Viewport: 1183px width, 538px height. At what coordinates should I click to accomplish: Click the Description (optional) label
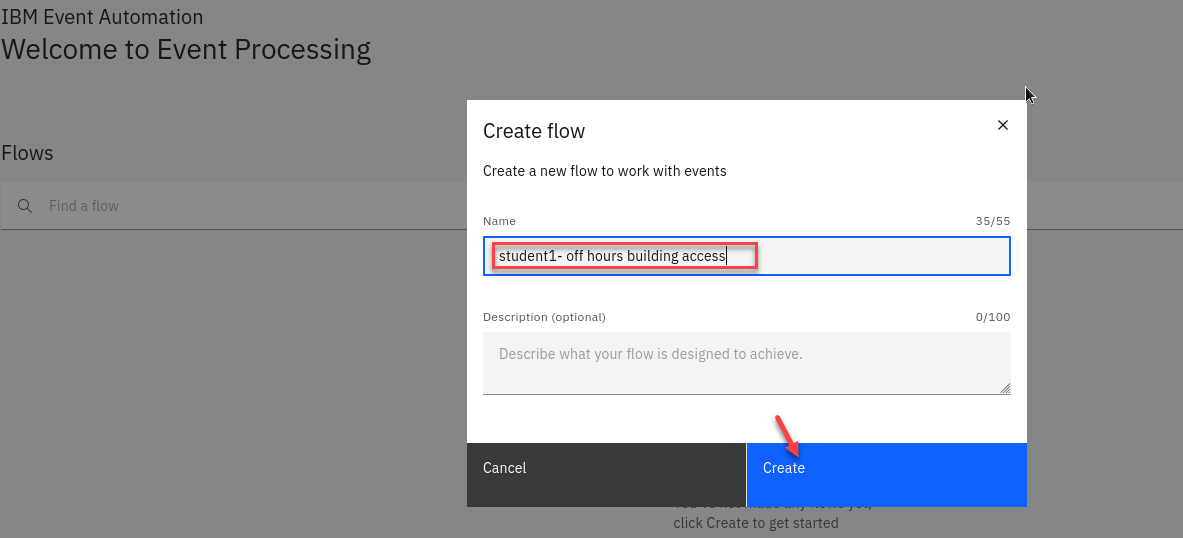(x=544, y=317)
